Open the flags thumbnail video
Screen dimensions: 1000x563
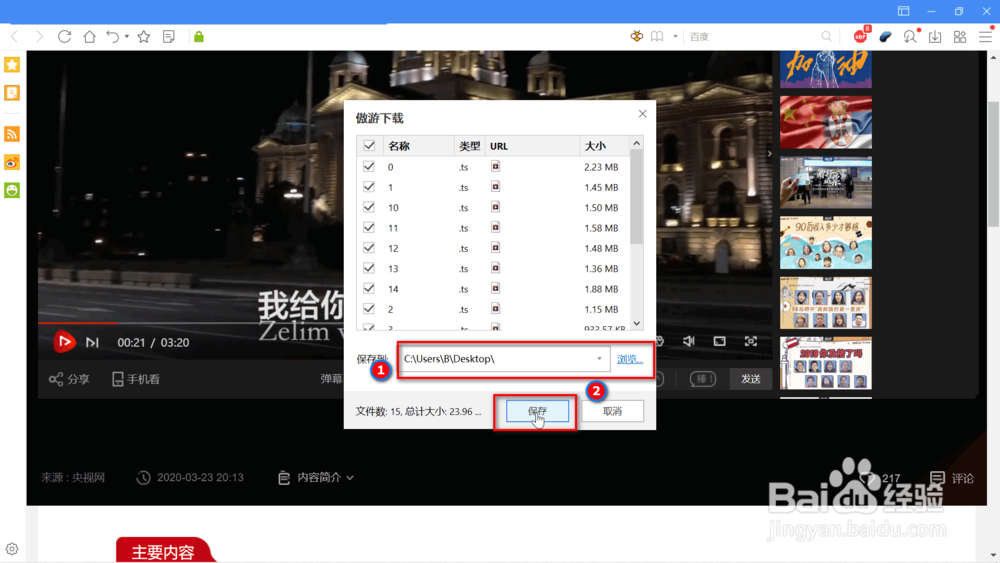[x=826, y=122]
